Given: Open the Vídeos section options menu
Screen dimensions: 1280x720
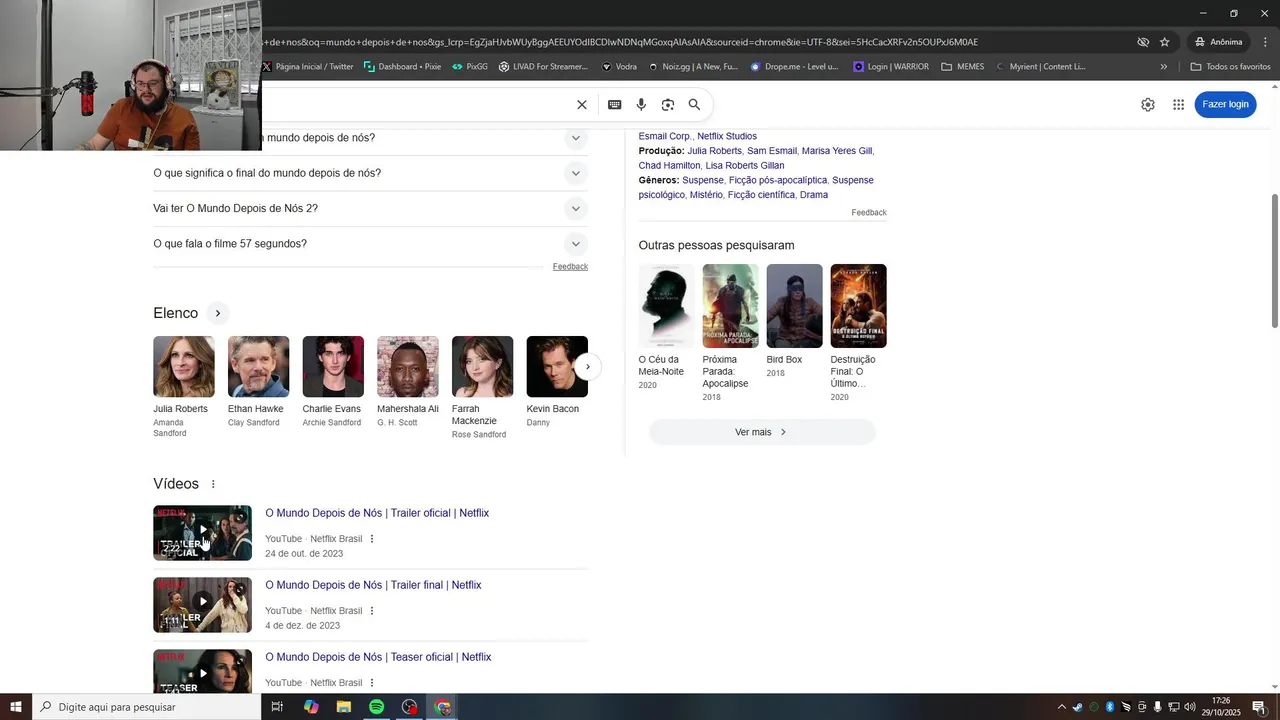Looking at the screenshot, I should [x=213, y=484].
